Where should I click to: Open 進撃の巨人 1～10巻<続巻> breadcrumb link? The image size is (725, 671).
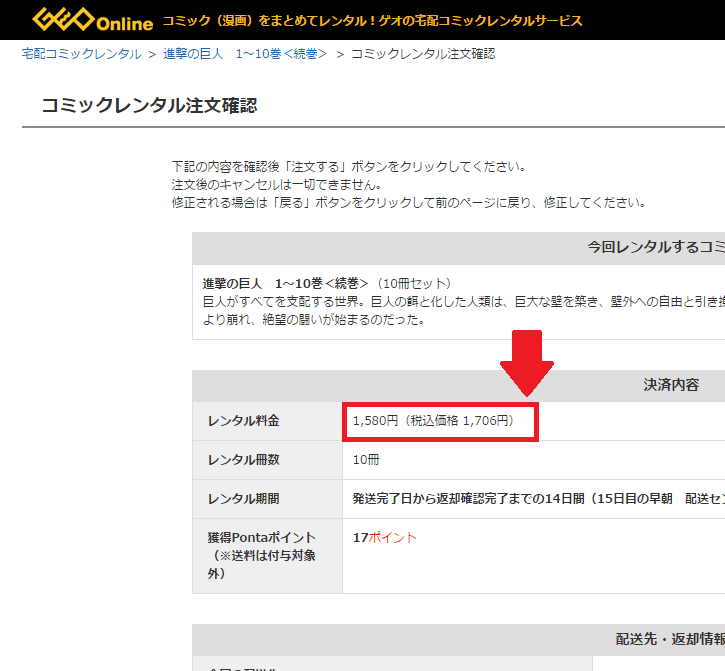click(245, 54)
